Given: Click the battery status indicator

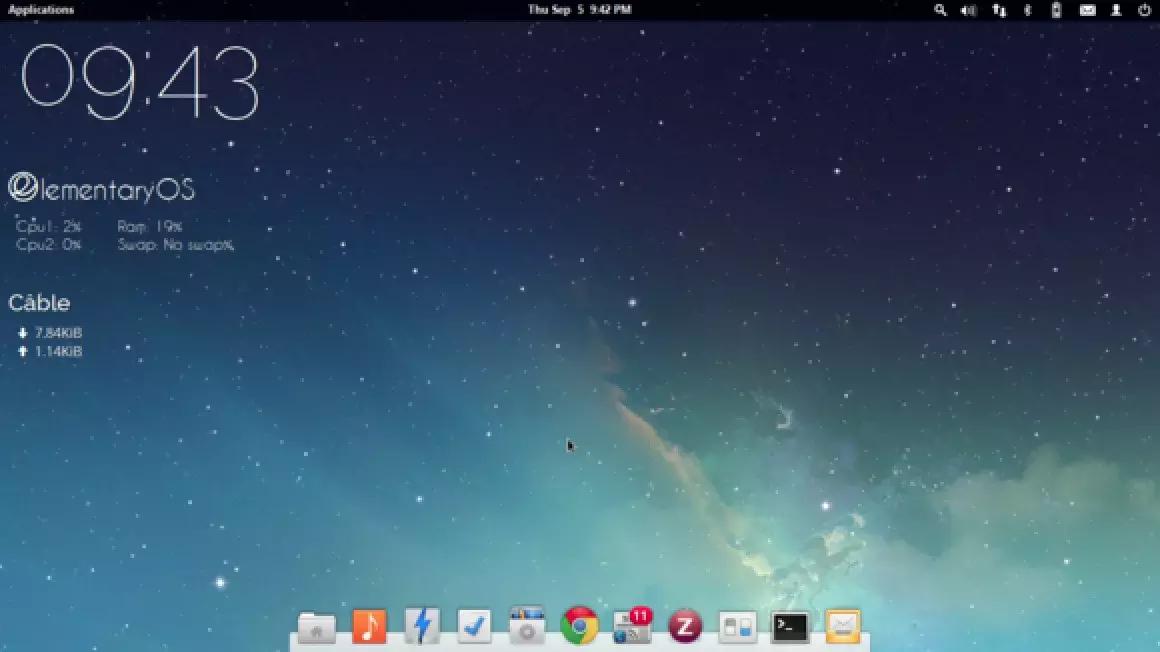Looking at the screenshot, I should (1056, 10).
